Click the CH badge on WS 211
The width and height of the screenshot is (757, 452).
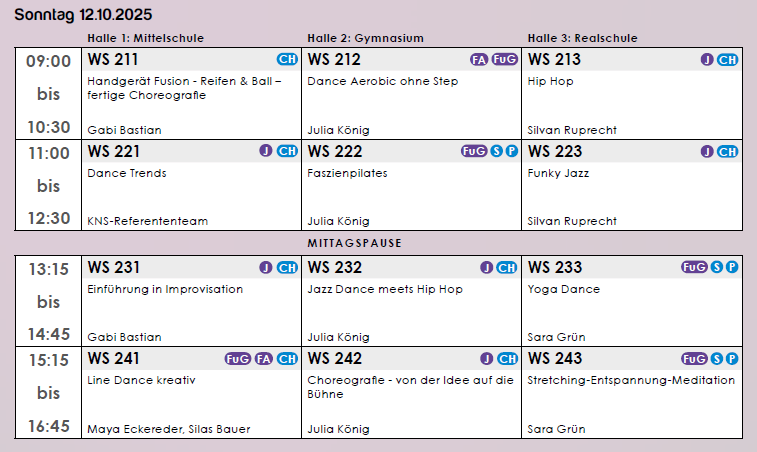[287, 60]
